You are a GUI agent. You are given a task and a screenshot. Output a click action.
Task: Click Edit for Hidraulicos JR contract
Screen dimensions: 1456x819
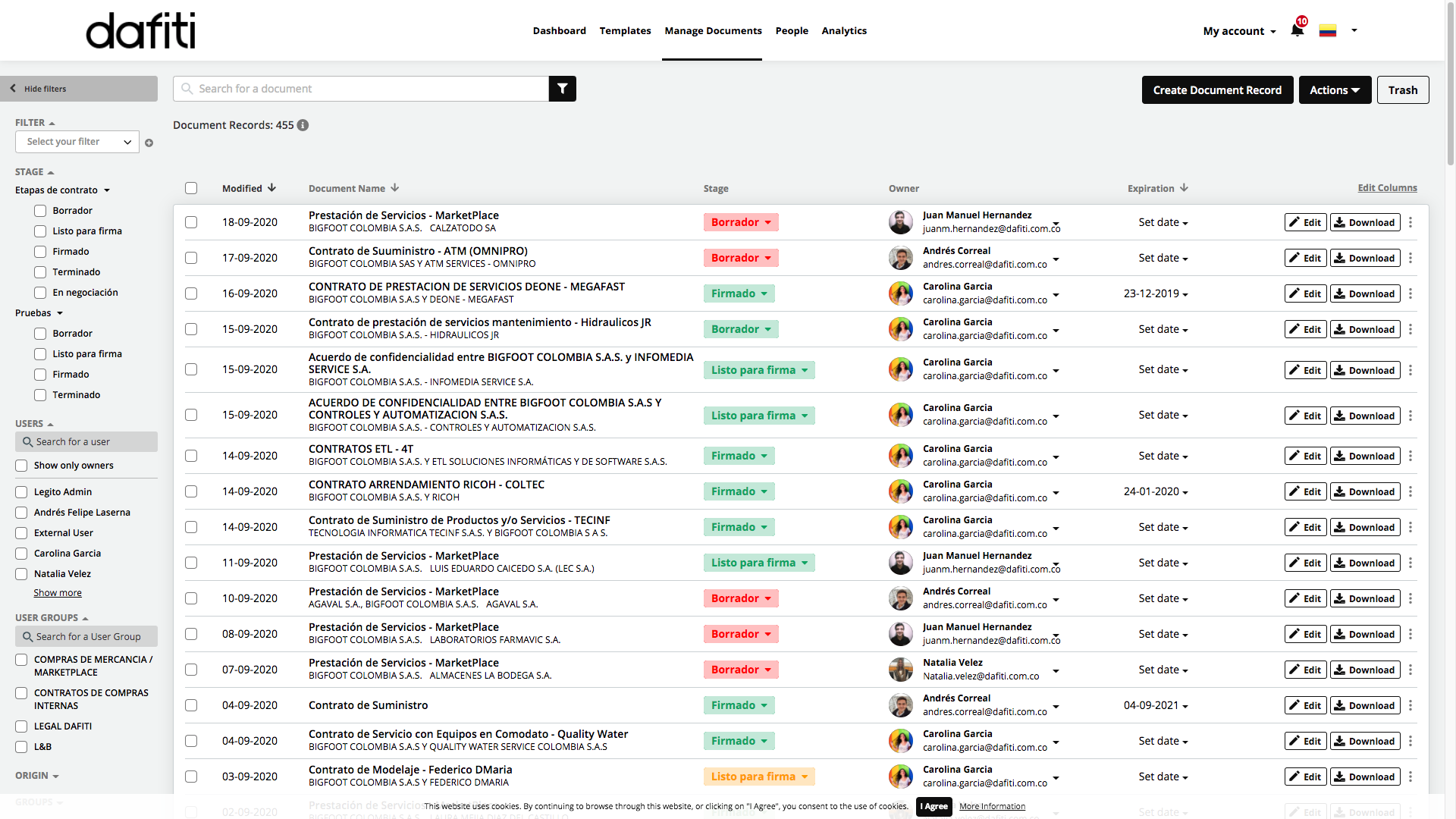[x=1305, y=329]
